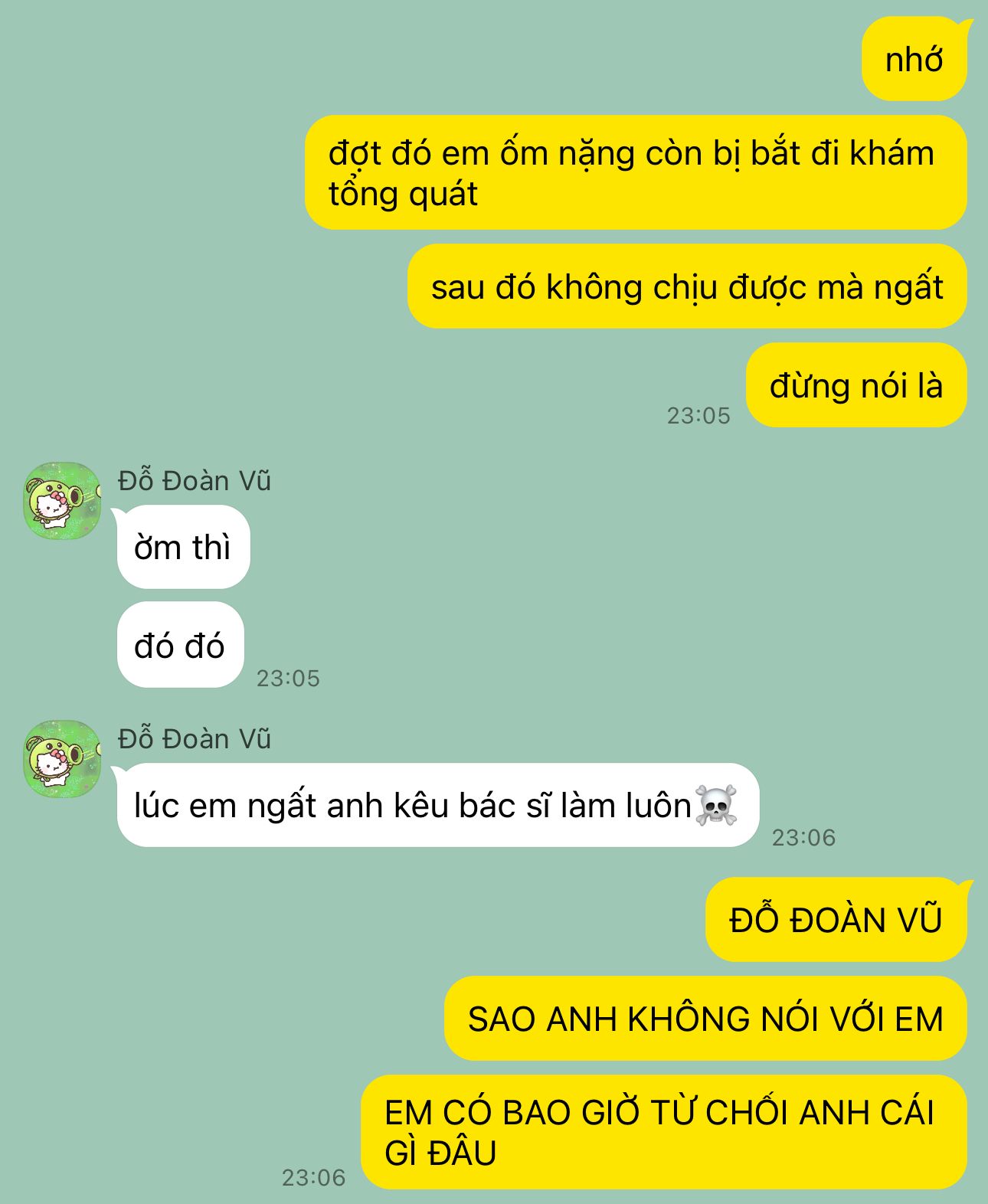
Task: Click the 23:05 timestamp next to 'đó đó'
Action: (x=288, y=678)
